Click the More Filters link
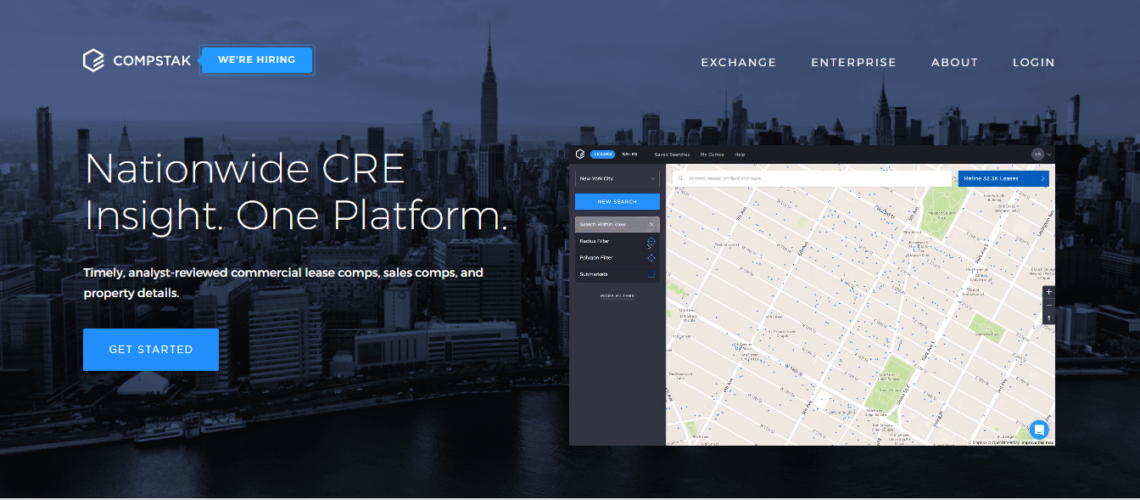The image size is (1140, 500). 617,296
